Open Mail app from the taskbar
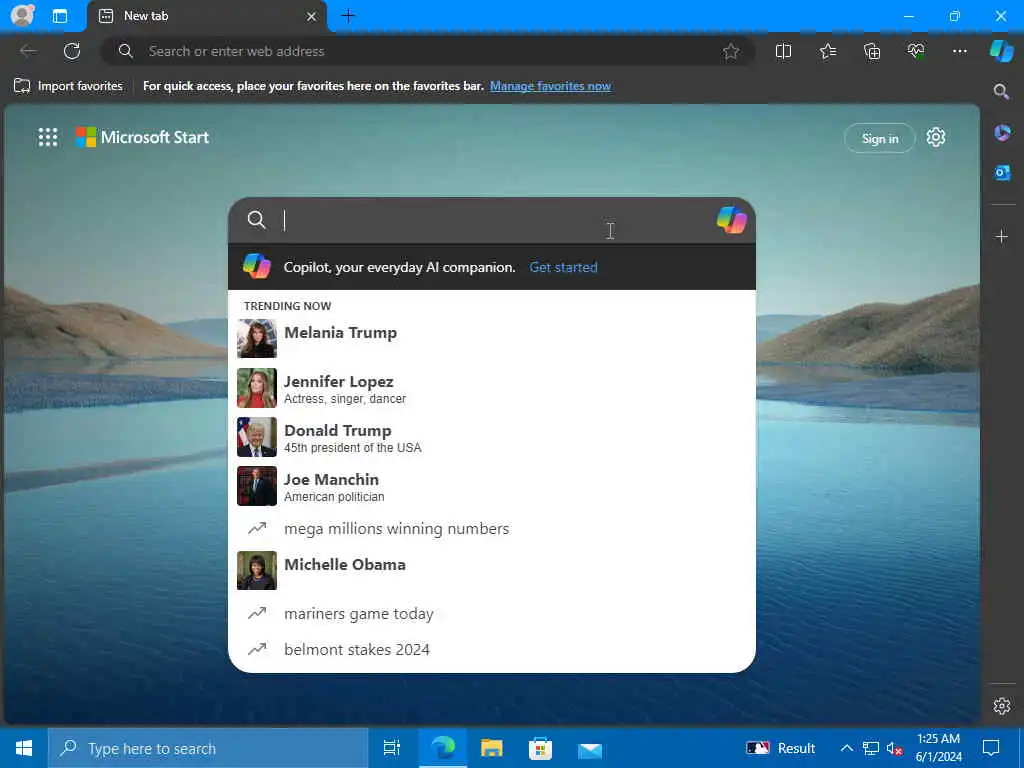This screenshot has height=768, width=1024. click(x=590, y=750)
